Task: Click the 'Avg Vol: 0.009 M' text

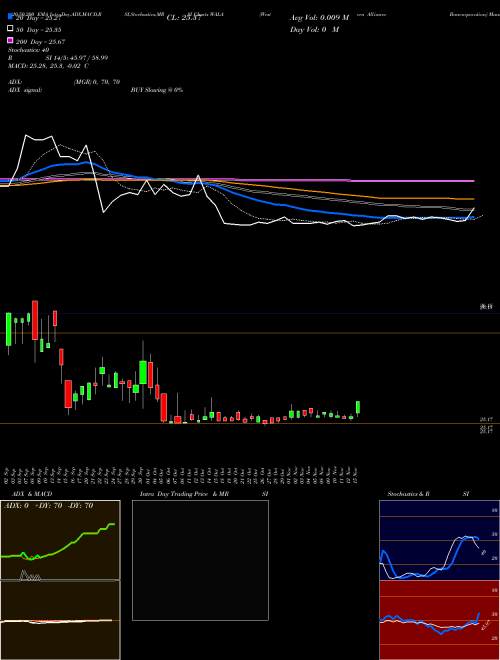Action: [x=319, y=18]
